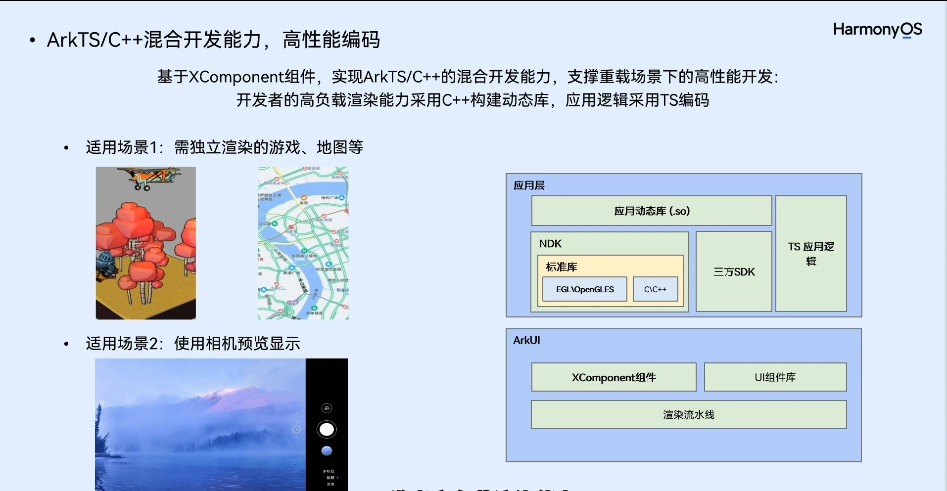Viewport: 947px width, 491px height.
Task: Click the airplane game screenshot thumbnail
Action: tap(146, 243)
